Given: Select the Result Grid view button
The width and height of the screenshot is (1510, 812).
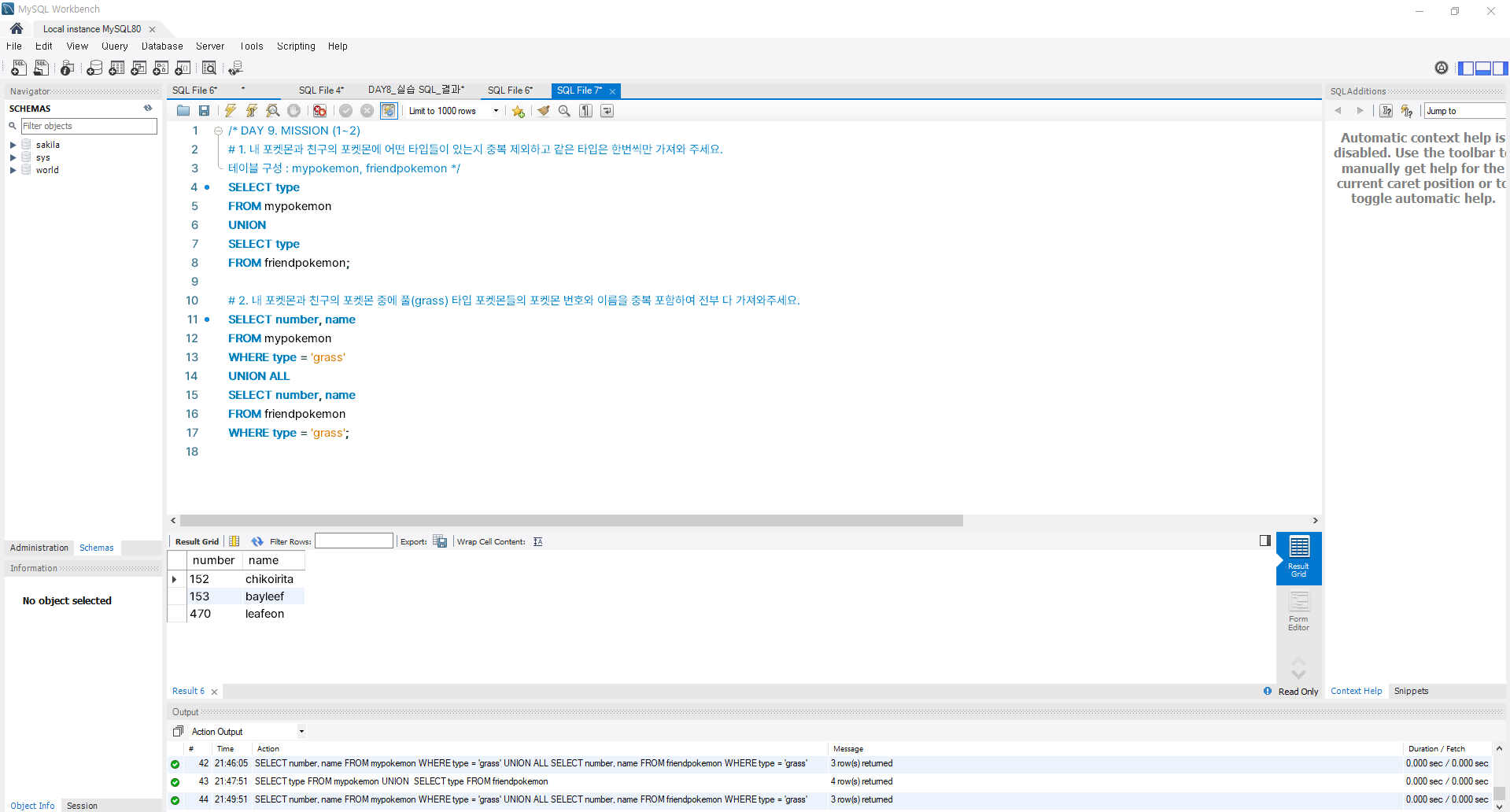Looking at the screenshot, I should (x=1298, y=558).
